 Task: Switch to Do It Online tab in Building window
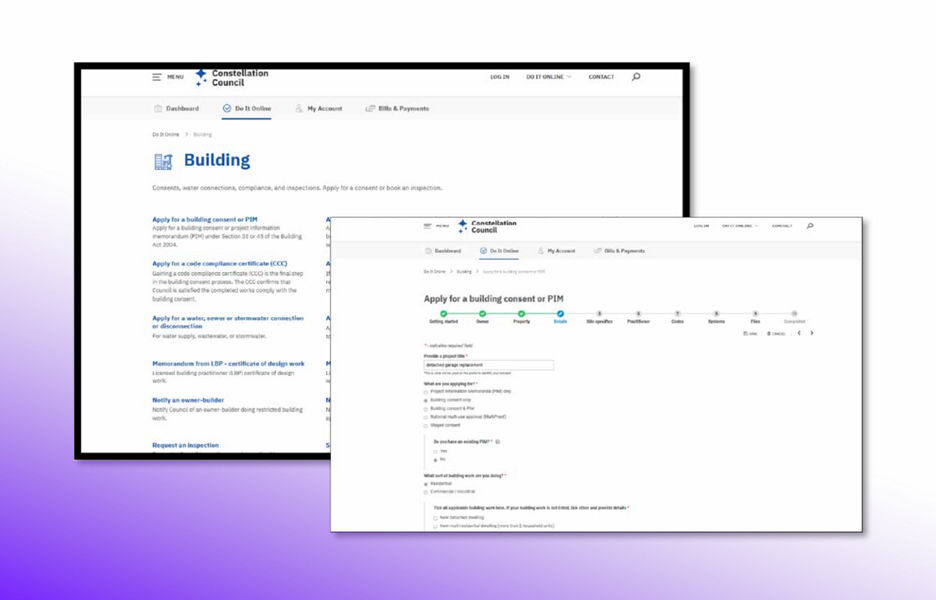pyautogui.click(x=247, y=109)
